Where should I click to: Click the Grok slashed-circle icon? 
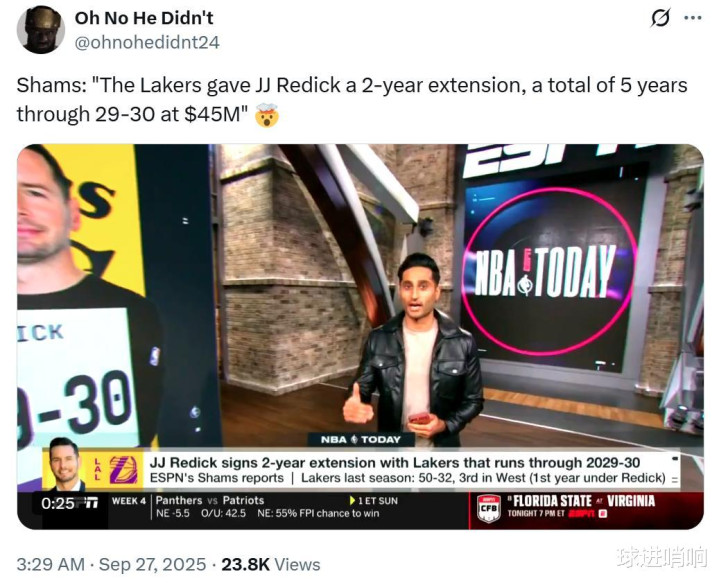(660, 19)
